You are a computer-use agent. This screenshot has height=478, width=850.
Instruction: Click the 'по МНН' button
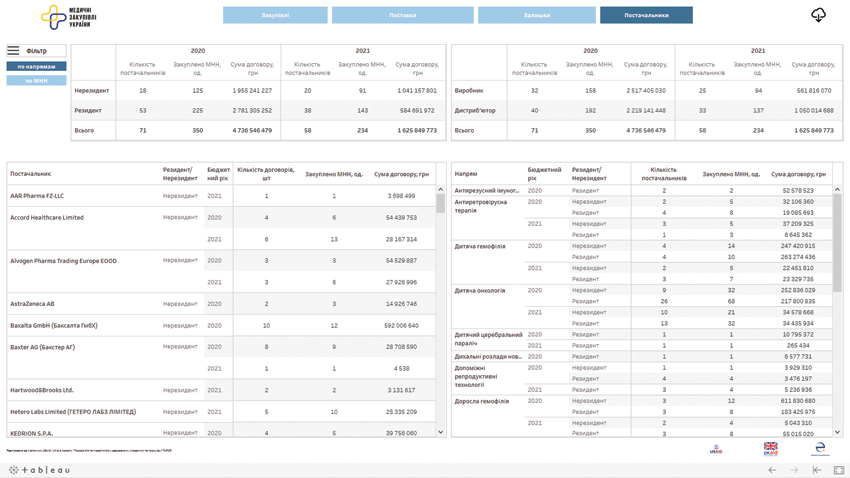[36, 81]
